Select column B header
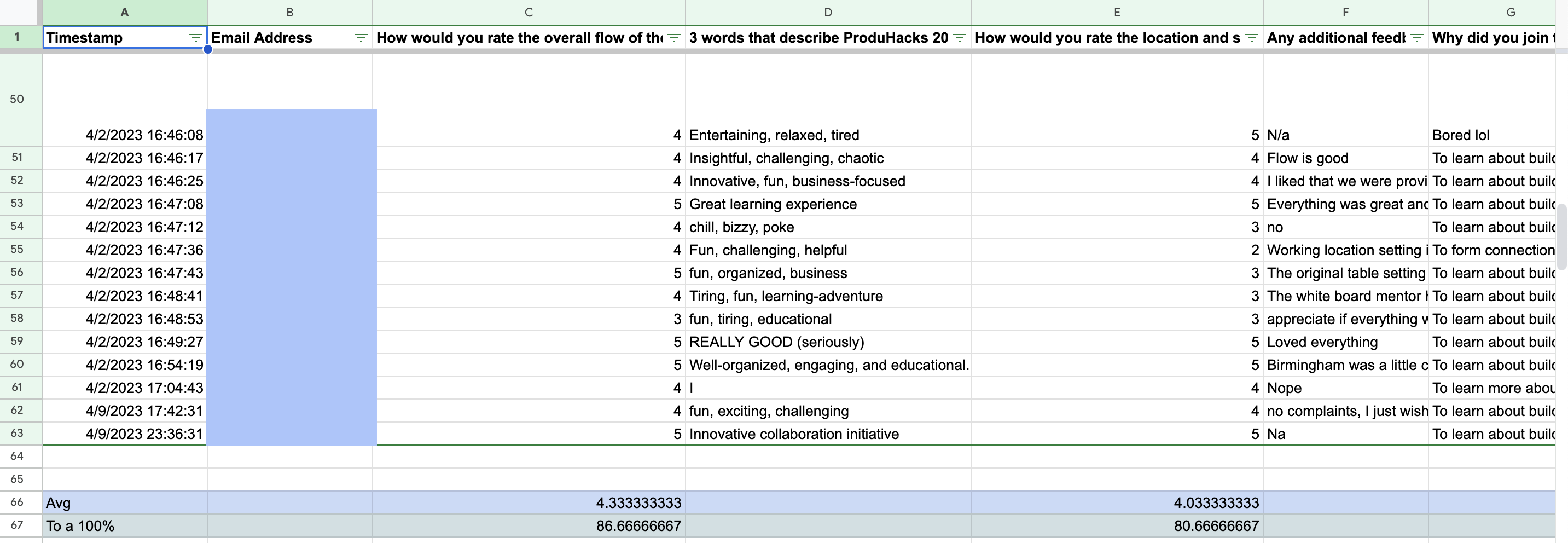 (x=290, y=12)
